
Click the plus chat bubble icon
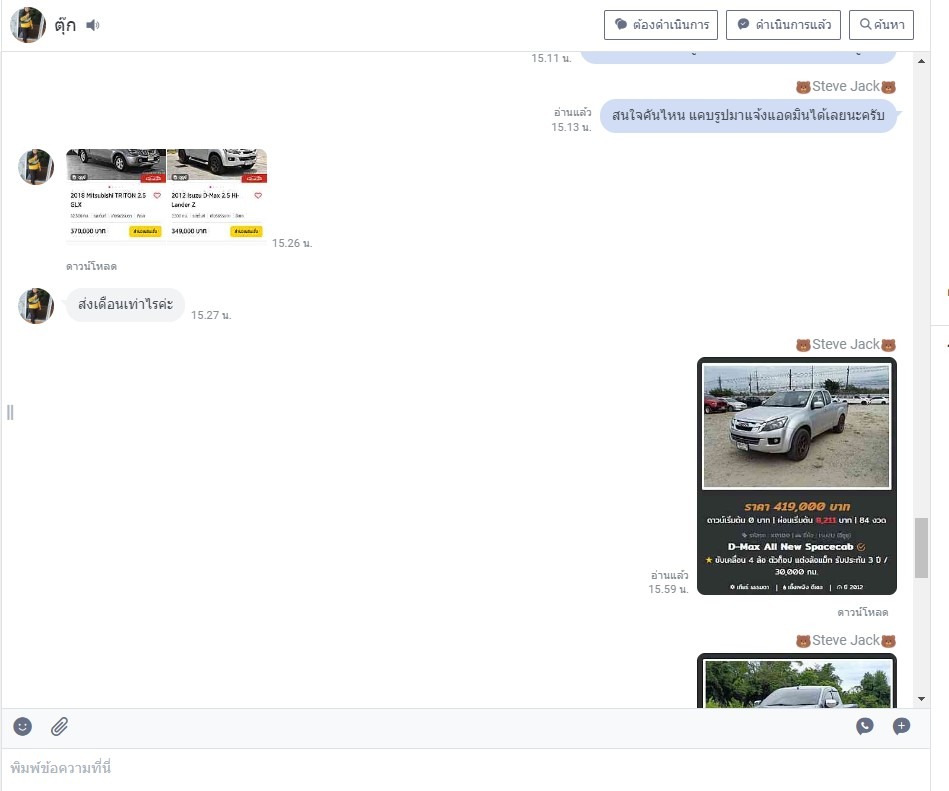[x=901, y=727]
